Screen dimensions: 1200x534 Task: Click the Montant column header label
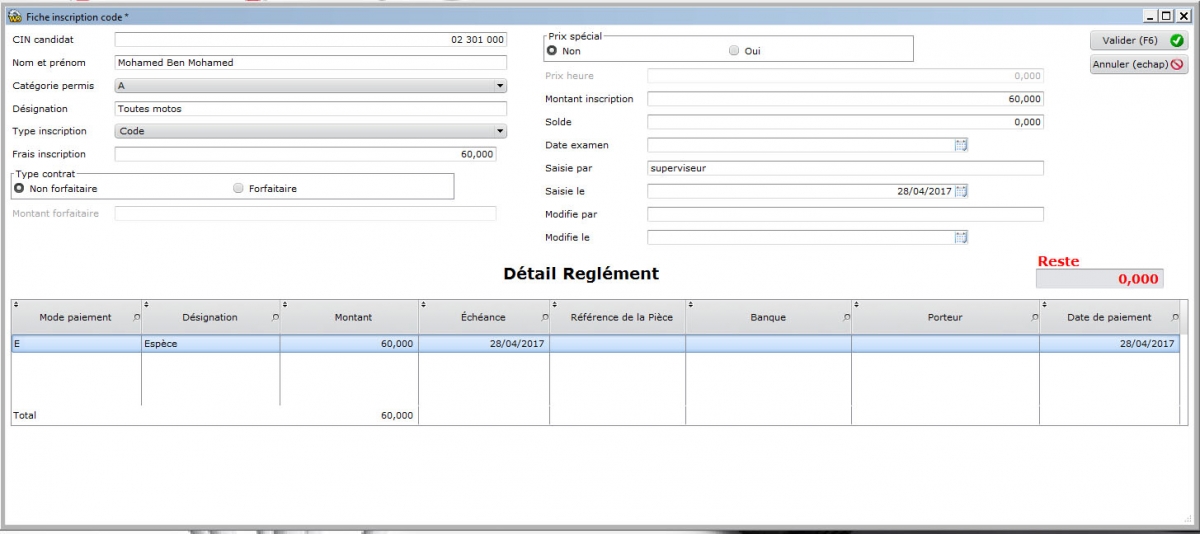[x=353, y=317]
